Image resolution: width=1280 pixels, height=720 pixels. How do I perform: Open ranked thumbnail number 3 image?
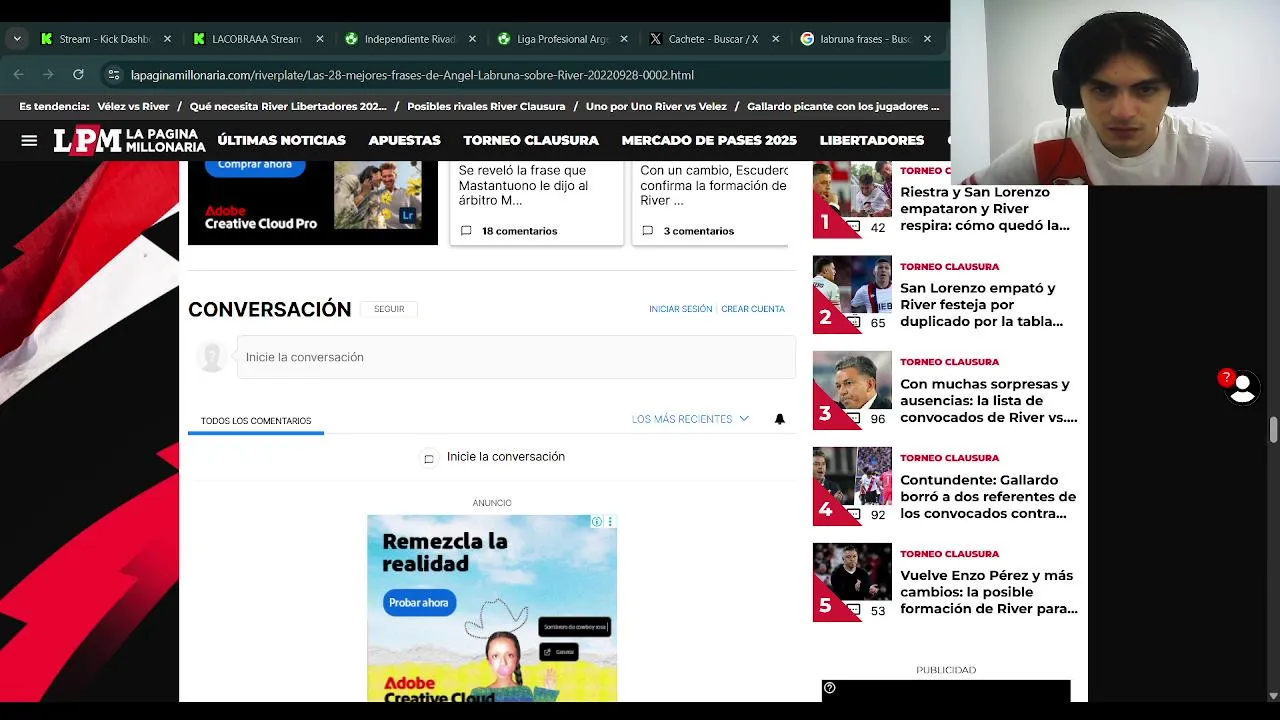(x=852, y=390)
